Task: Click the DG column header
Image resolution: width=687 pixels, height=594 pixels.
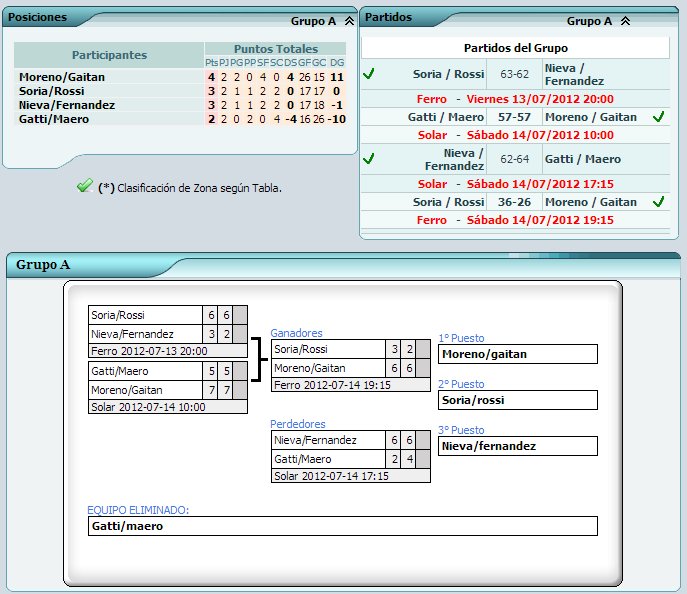Action: coord(337,63)
